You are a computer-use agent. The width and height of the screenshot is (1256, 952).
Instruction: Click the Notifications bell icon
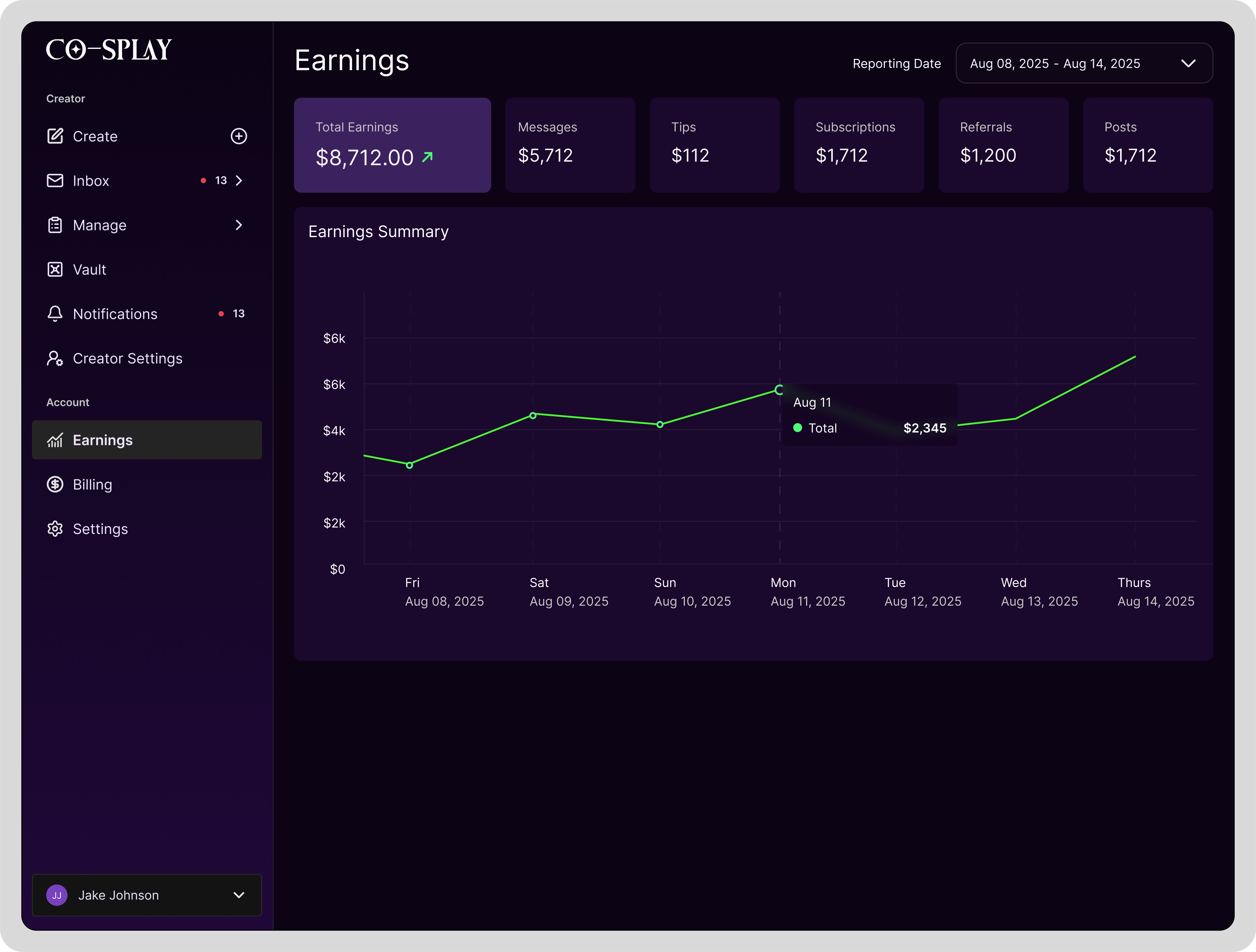pos(55,314)
